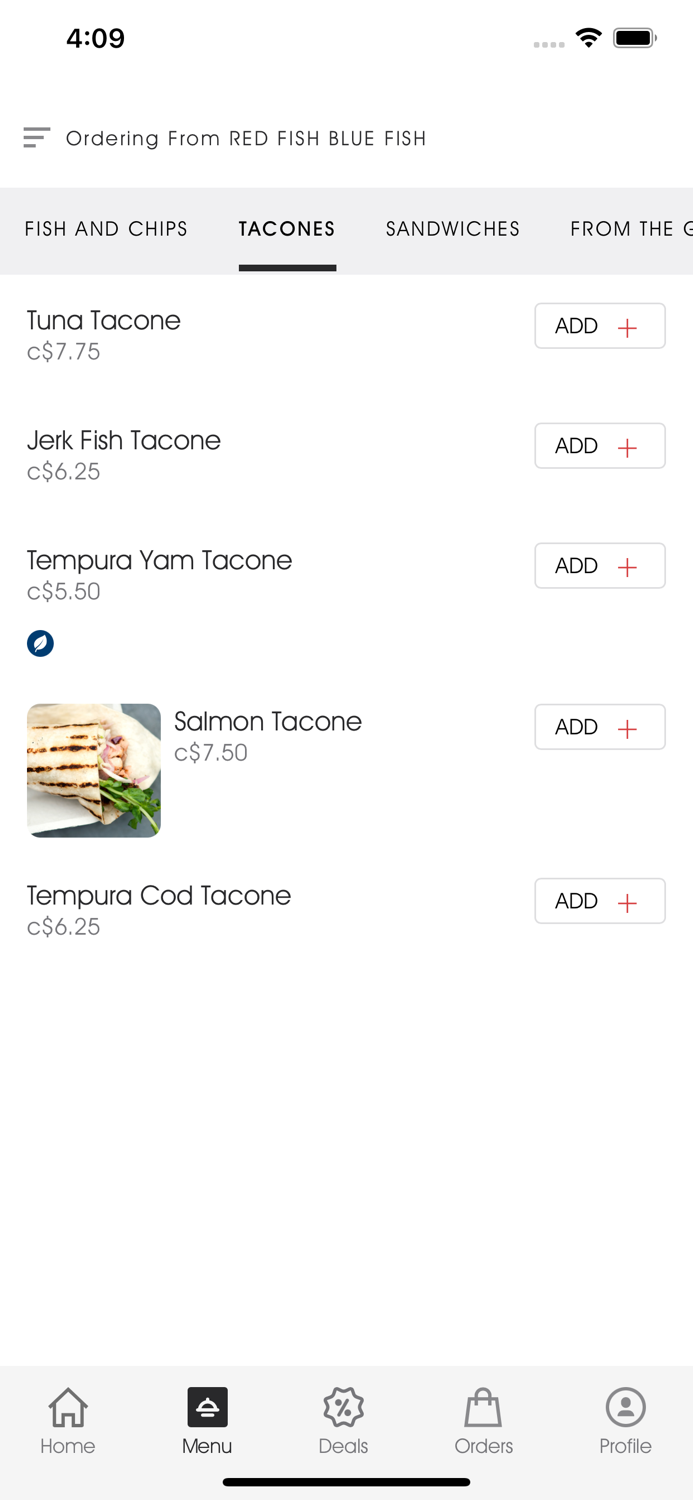The height and width of the screenshot is (1500, 693).
Task: Open the Orders bag icon
Action: tap(483, 1407)
